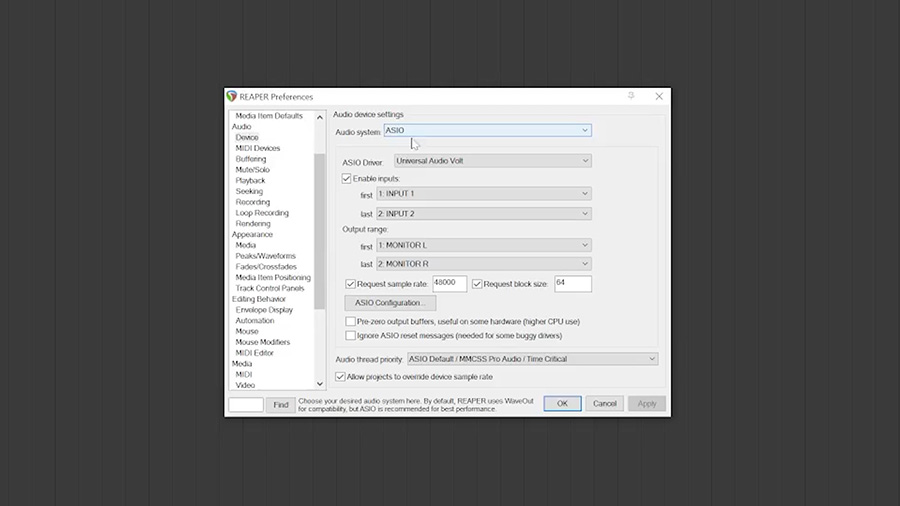Select Recording in the preferences tree
900x506 pixels.
click(253, 202)
